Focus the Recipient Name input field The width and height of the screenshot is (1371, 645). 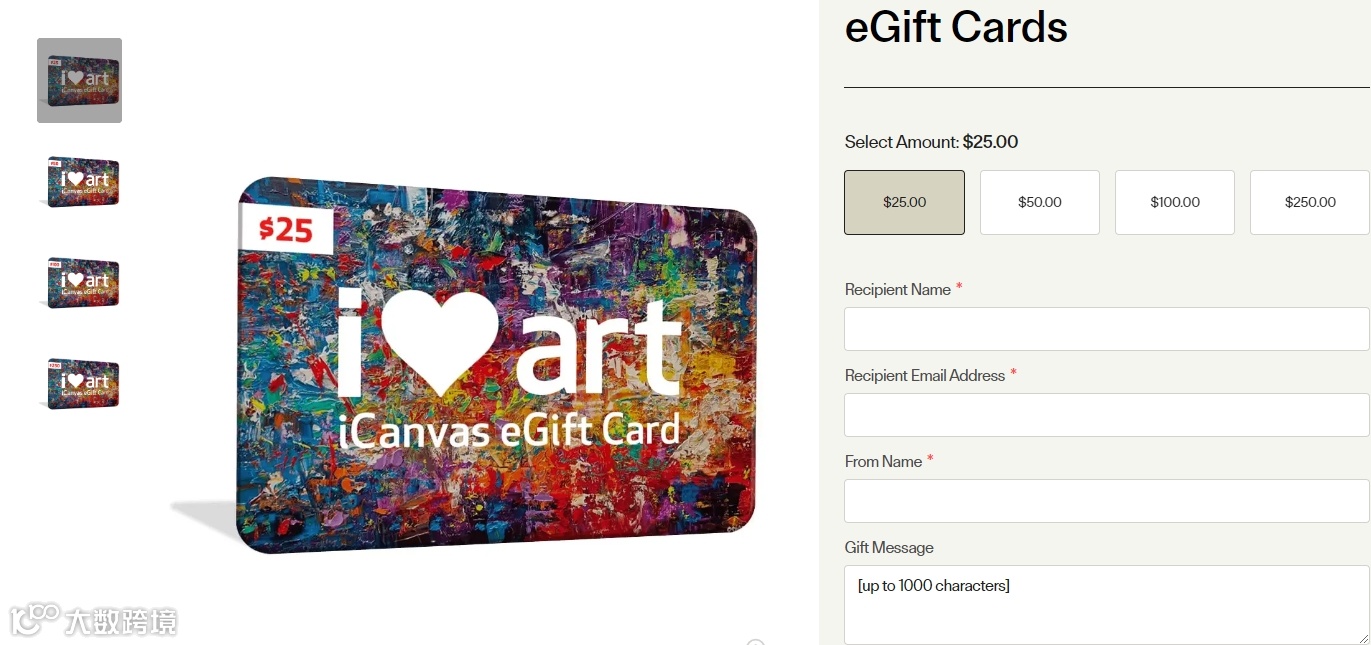click(1107, 329)
